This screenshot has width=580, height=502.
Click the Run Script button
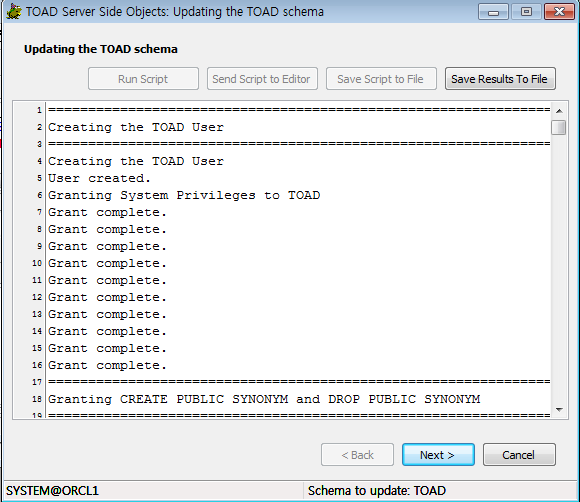click(x=143, y=79)
